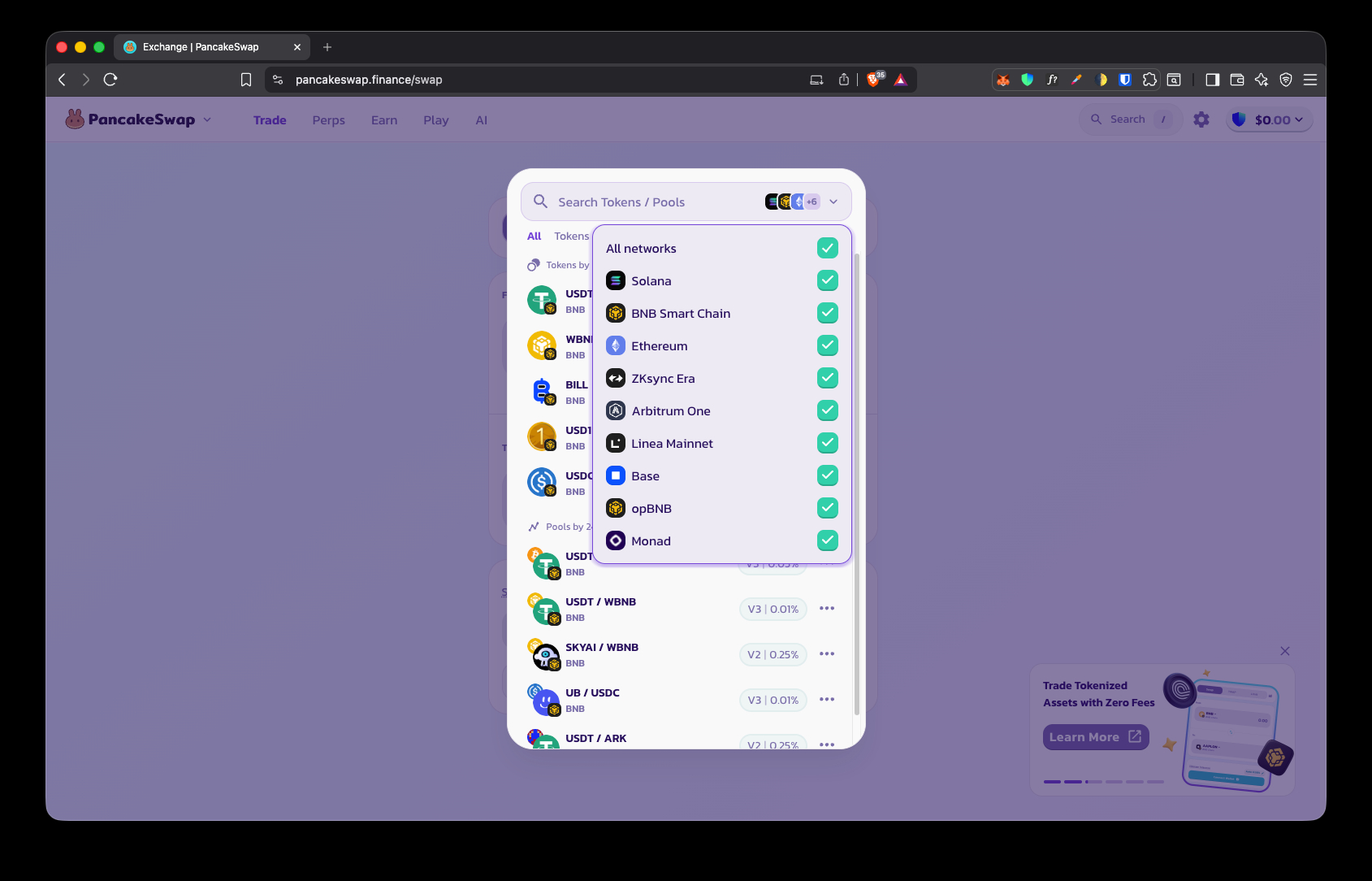Open the Earn menu
The width and height of the screenshot is (1372, 881).
click(x=384, y=120)
